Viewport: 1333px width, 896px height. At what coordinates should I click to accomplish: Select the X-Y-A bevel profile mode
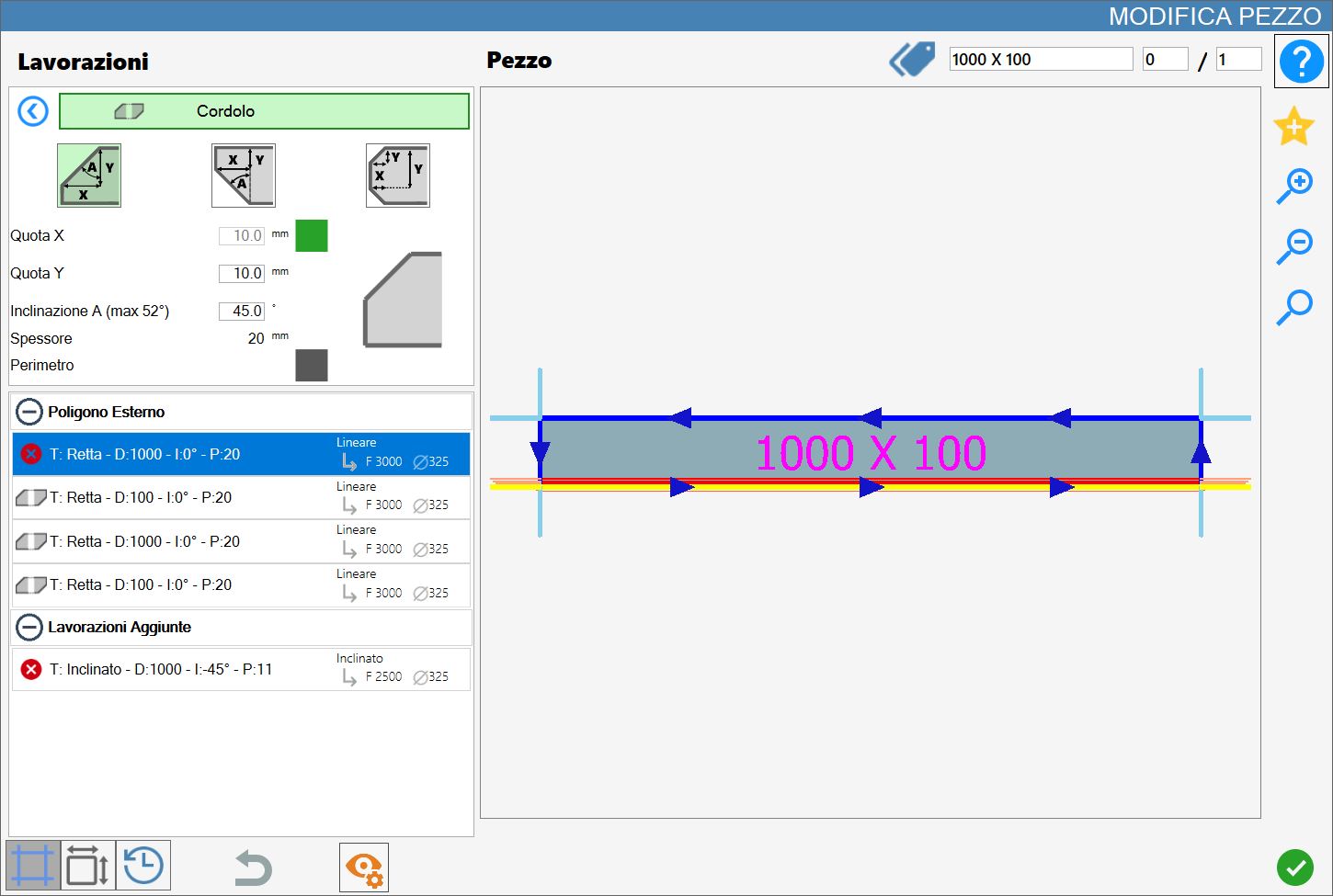89,176
